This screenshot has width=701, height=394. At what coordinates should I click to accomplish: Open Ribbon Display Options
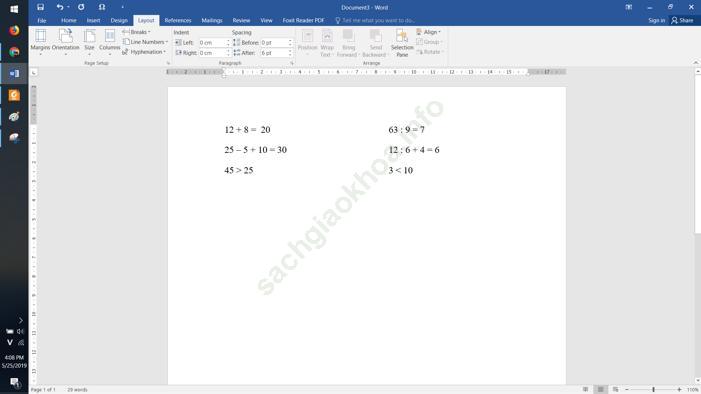(629, 7)
